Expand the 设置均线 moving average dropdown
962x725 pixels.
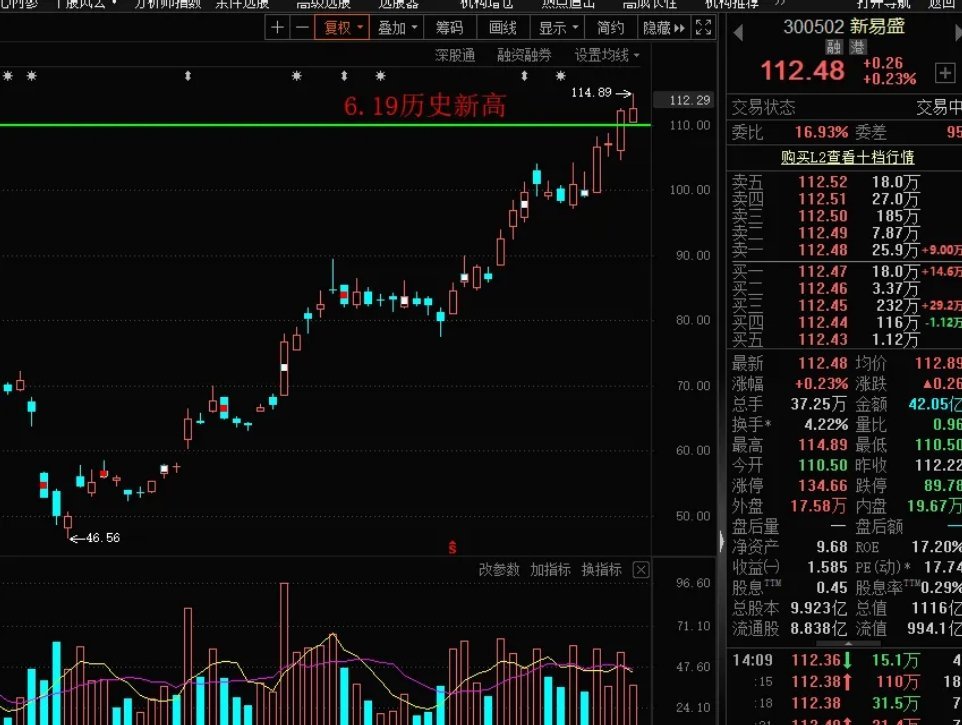tap(607, 56)
